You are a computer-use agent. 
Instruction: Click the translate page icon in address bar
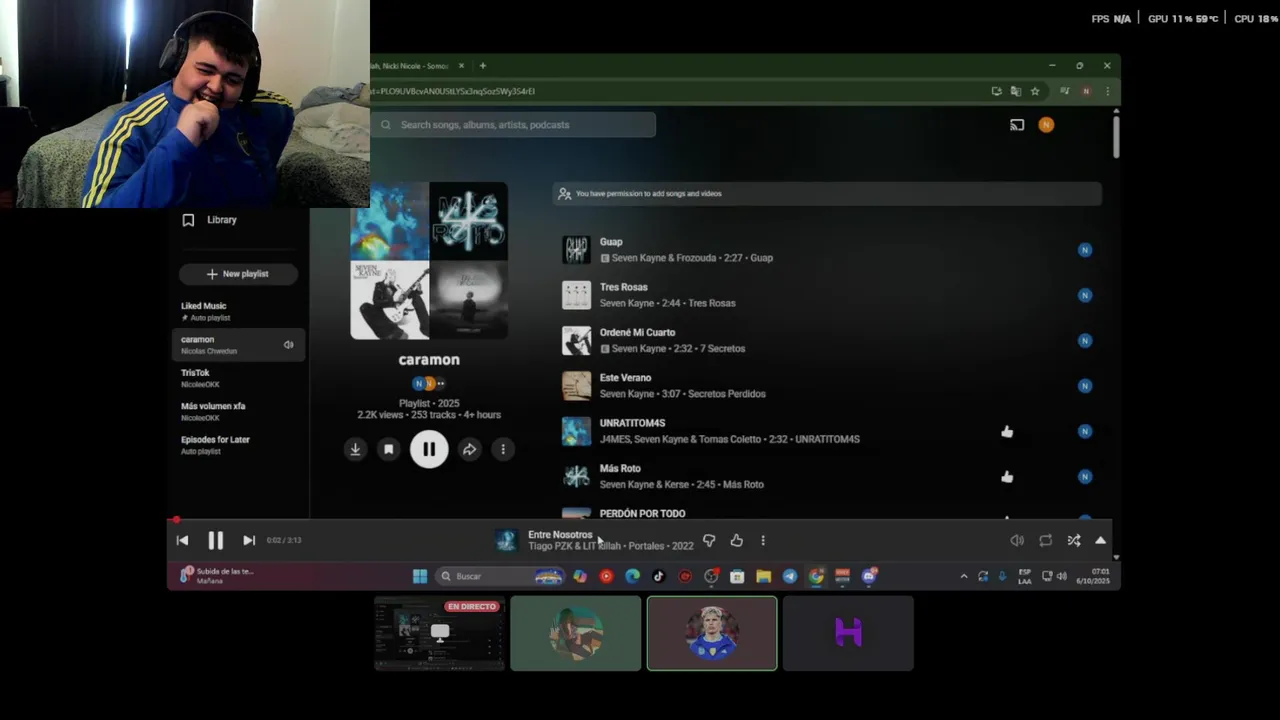[x=1016, y=91]
